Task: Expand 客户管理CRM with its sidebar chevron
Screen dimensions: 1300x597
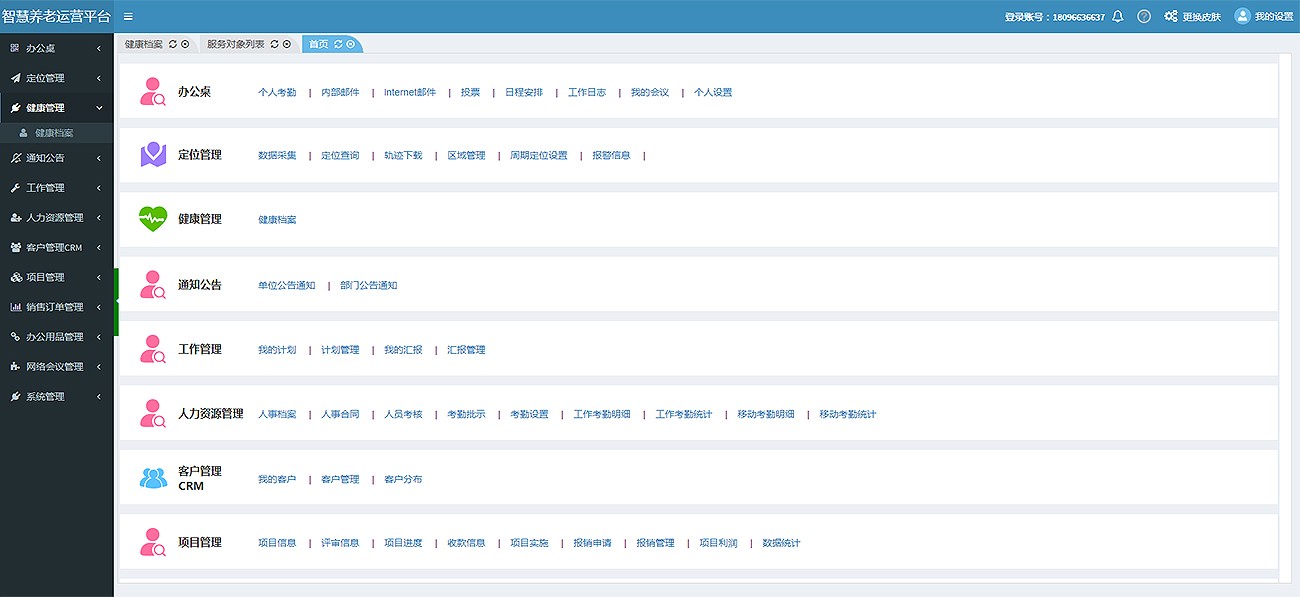Action: [99, 247]
